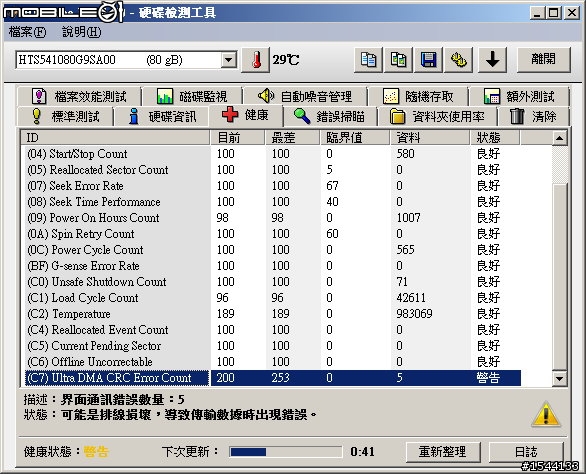Click the 警告 status in the C7 row
The height and width of the screenshot is (474, 586).
488,378
